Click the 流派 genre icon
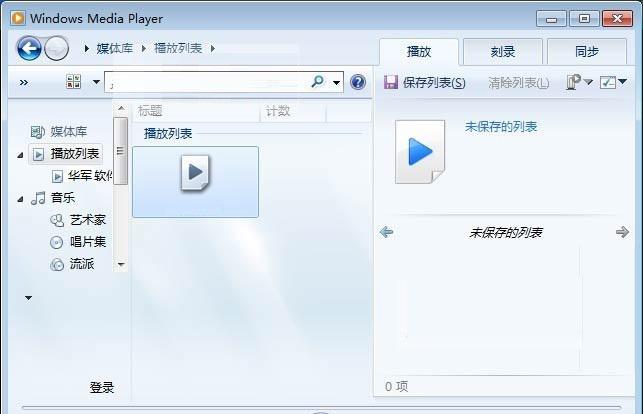643x414 pixels. click(x=57, y=264)
